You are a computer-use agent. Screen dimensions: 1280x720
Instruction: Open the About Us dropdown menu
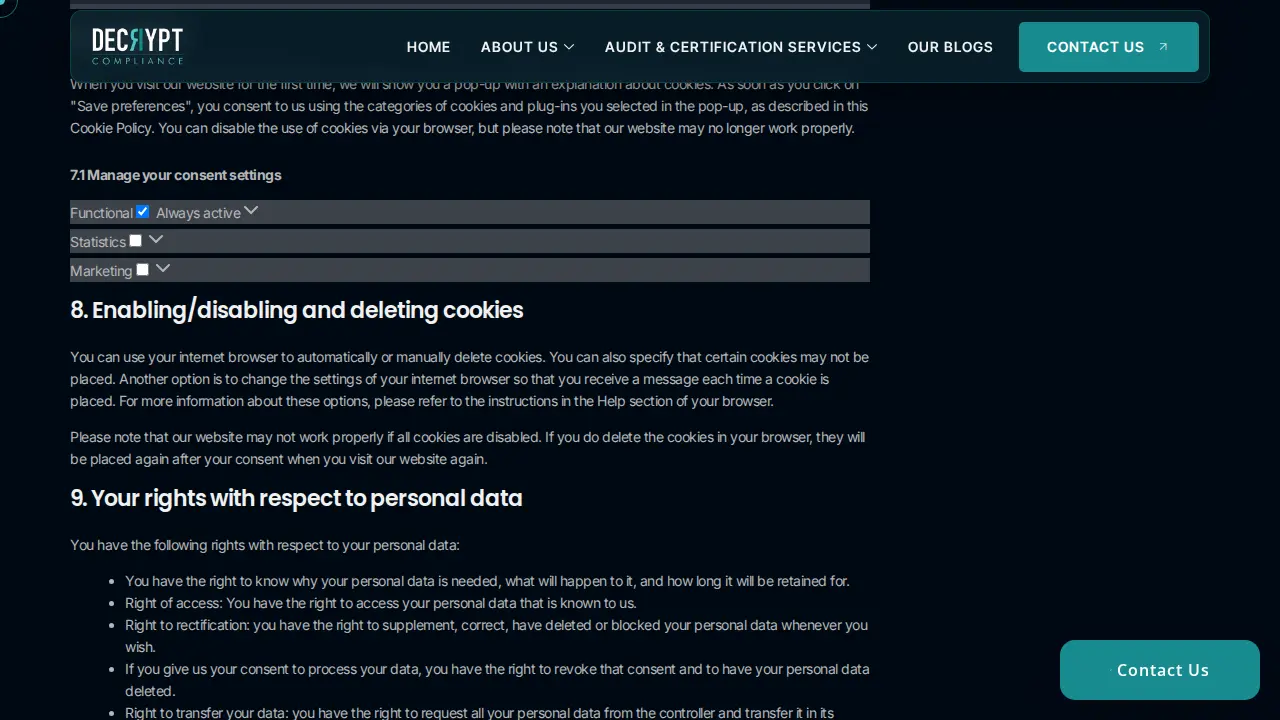pos(527,47)
